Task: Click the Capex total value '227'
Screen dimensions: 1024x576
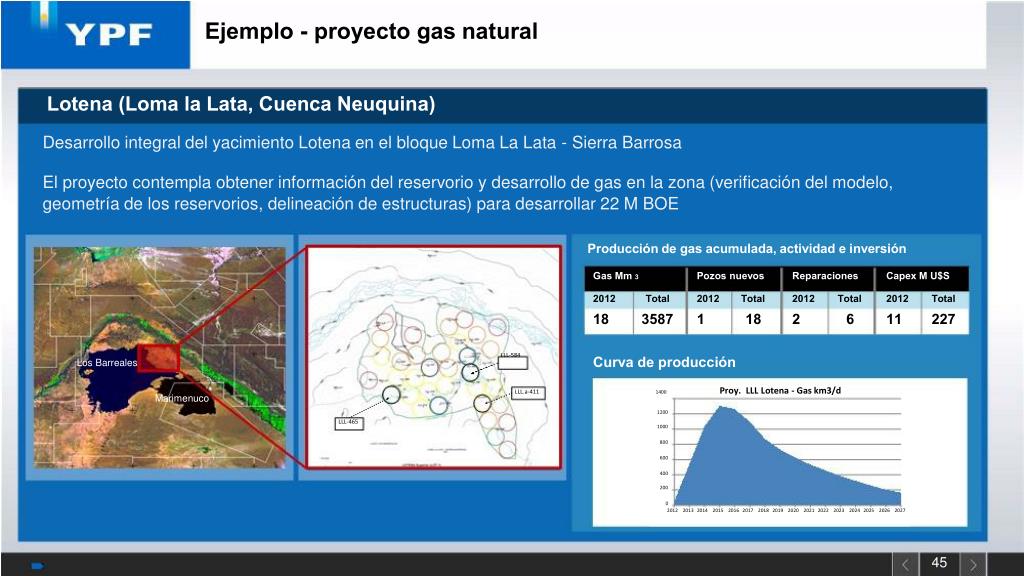Action: (943, 319)
